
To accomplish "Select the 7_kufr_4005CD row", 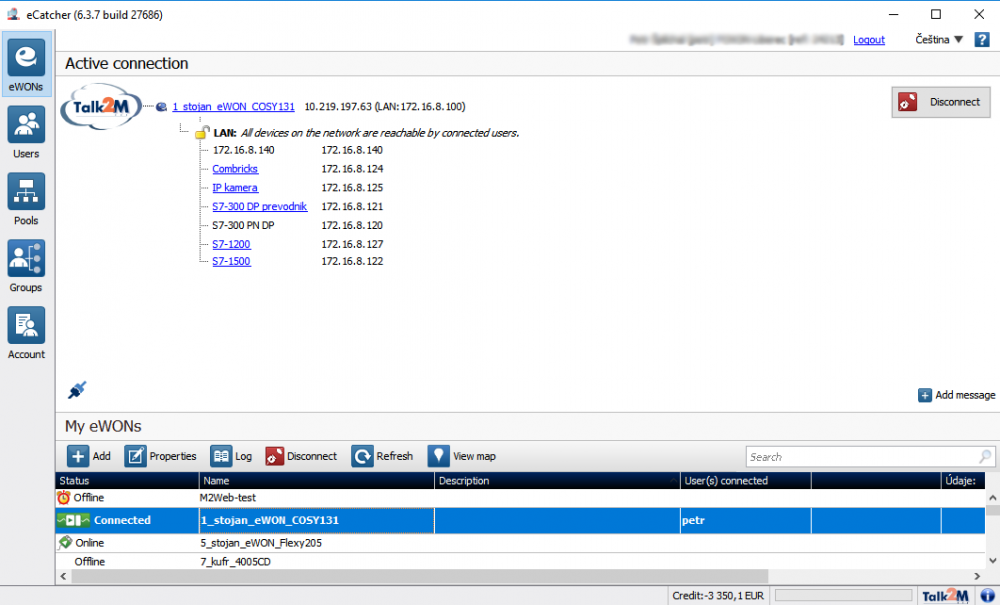I will [x=520, y=562].
